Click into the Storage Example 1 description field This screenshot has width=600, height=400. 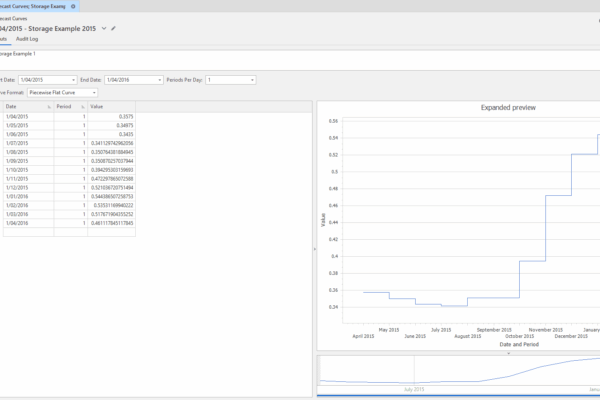[300, 59]
